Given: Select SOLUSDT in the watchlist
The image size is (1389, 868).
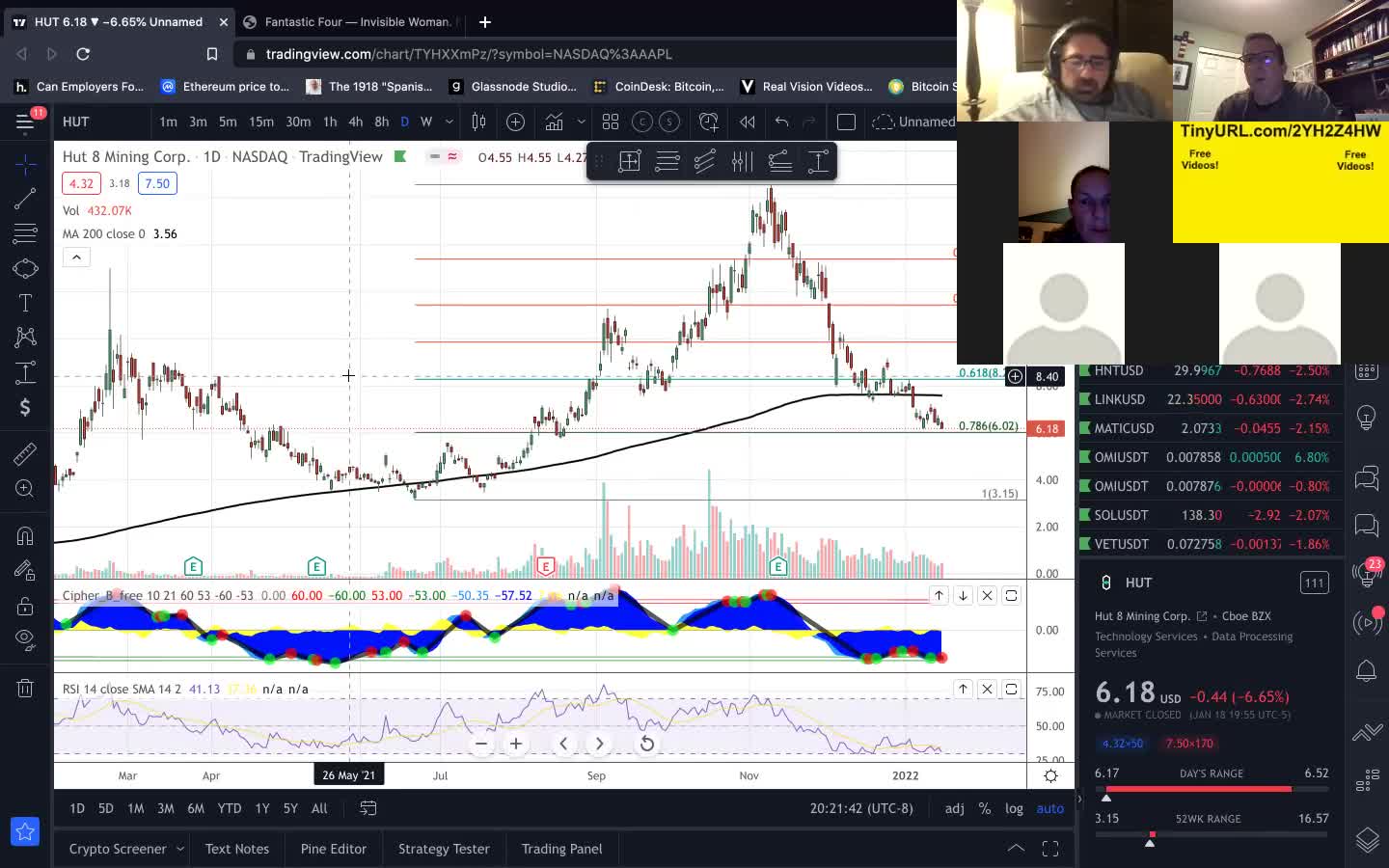Looking at the screenshot, I should 1212,515.
